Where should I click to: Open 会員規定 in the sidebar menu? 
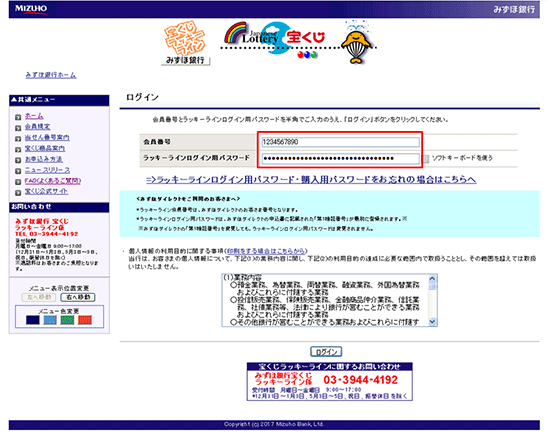click(x=37, y=126)
